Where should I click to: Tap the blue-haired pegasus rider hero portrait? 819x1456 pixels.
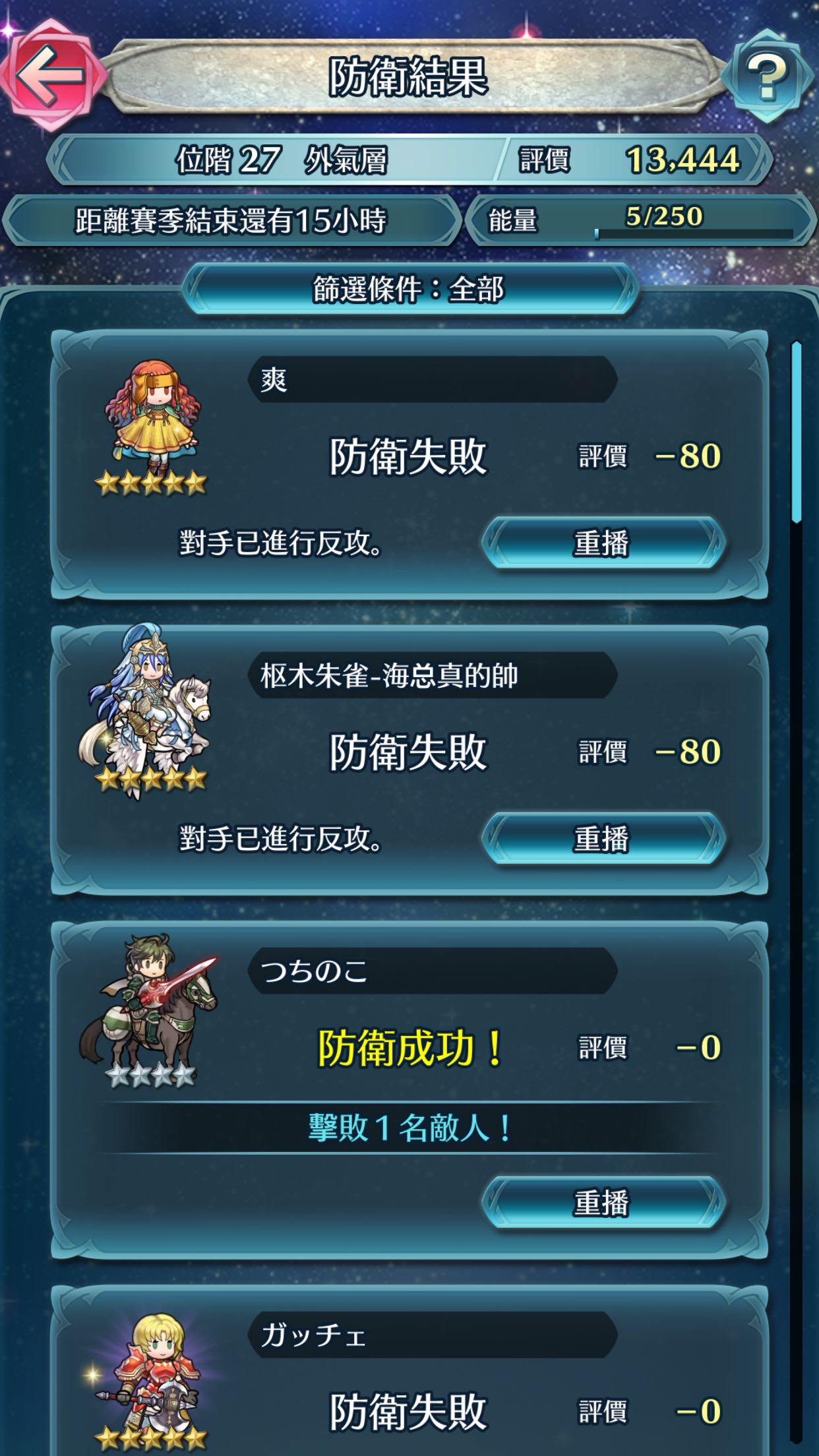[x=148, y=711]
